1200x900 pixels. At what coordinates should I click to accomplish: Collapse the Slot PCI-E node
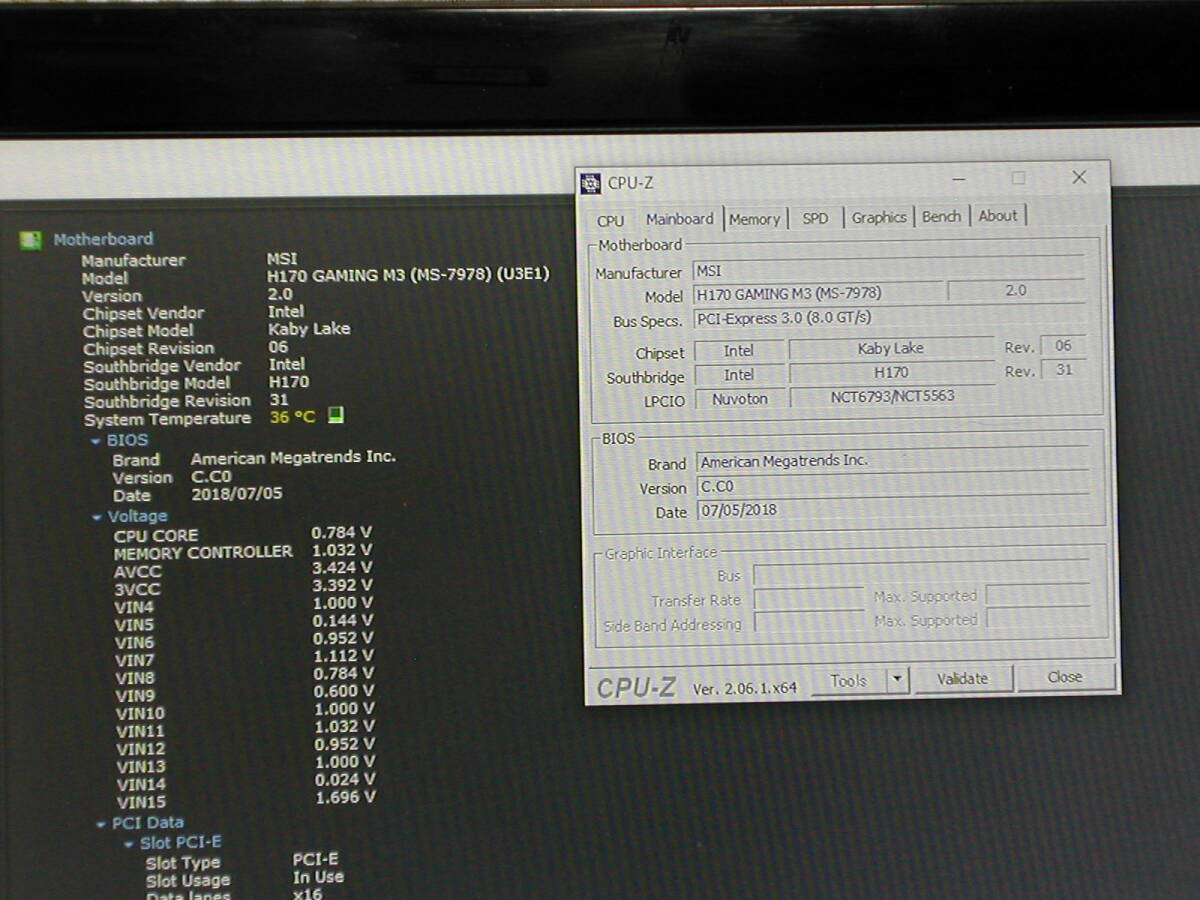point(130,844)
